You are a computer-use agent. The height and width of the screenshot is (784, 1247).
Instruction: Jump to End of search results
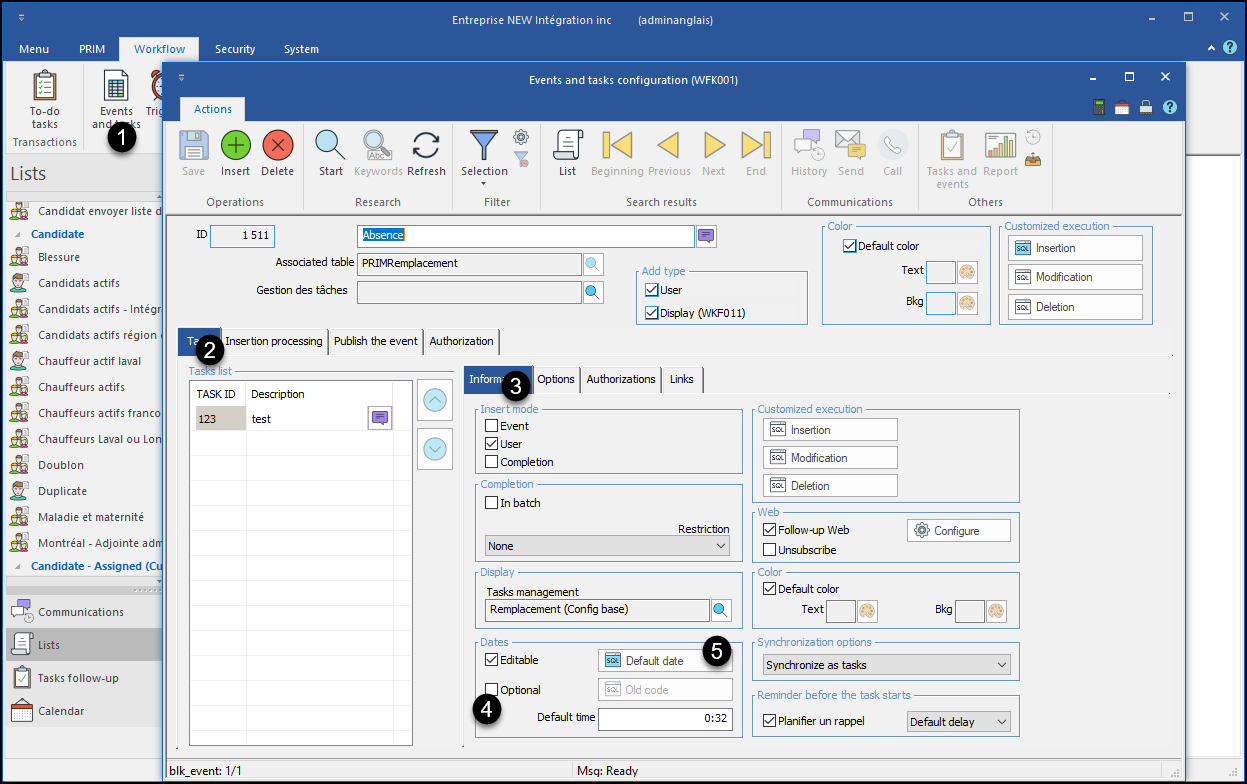[x=756, y=146]
